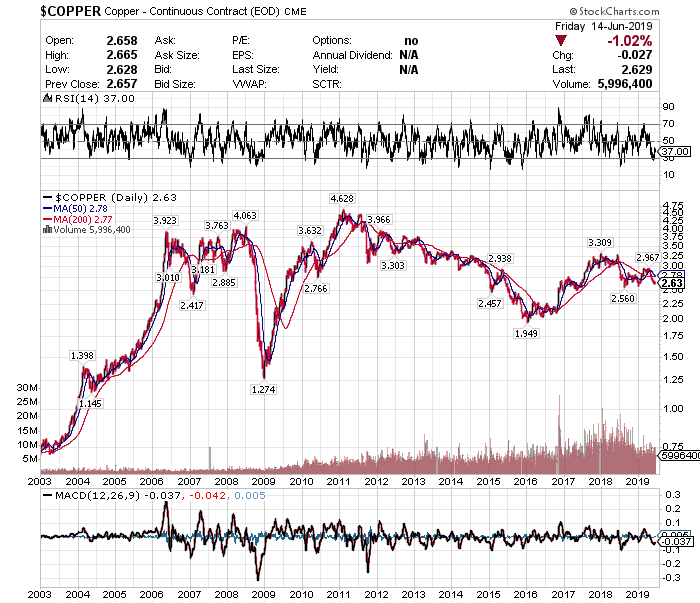Click the 'Friday 14-Jun-2019' date text
The image size is (700, 603).
(x=604, y=26)
